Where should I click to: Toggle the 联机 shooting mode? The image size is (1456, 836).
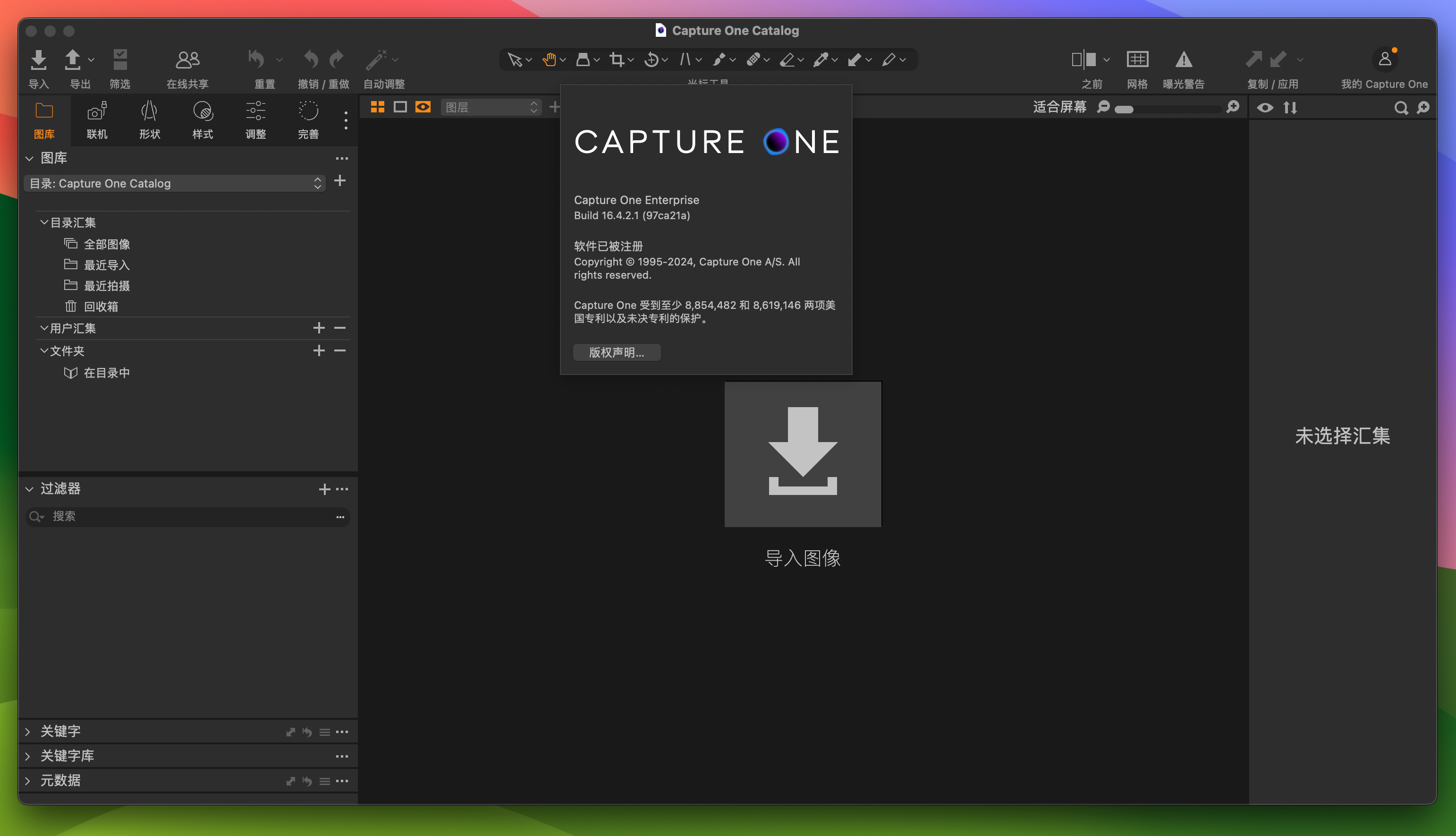coord(97,120)
